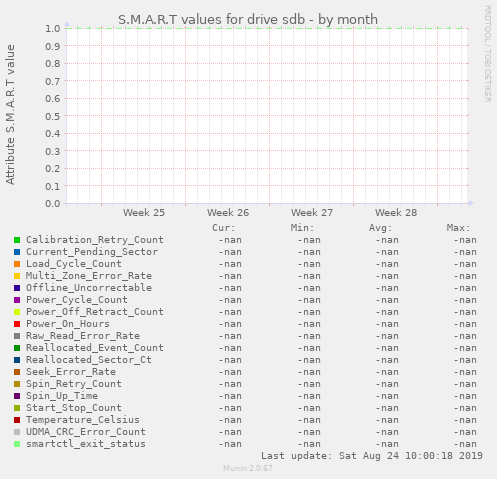Screen dimensions: 497x479
Task: Select the Spin_Retry_Count legend label
Action: click(74, 384)
